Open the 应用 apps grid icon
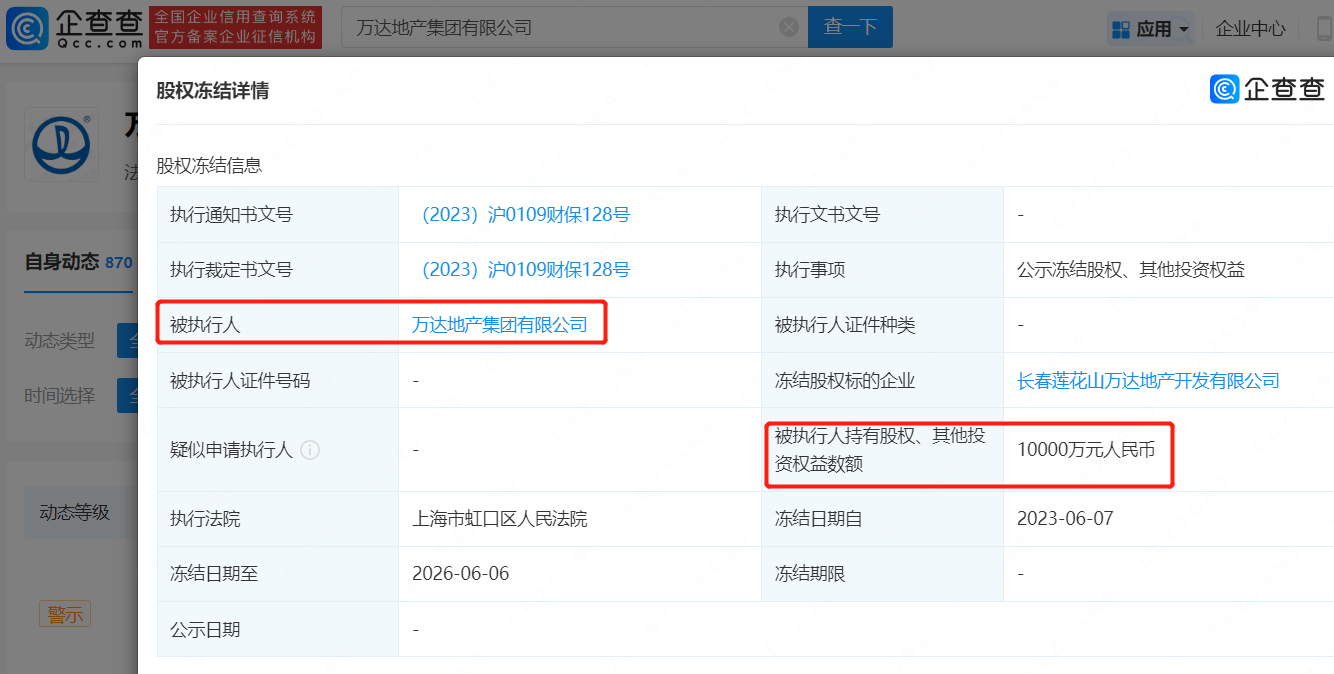 click(1121, 29)
